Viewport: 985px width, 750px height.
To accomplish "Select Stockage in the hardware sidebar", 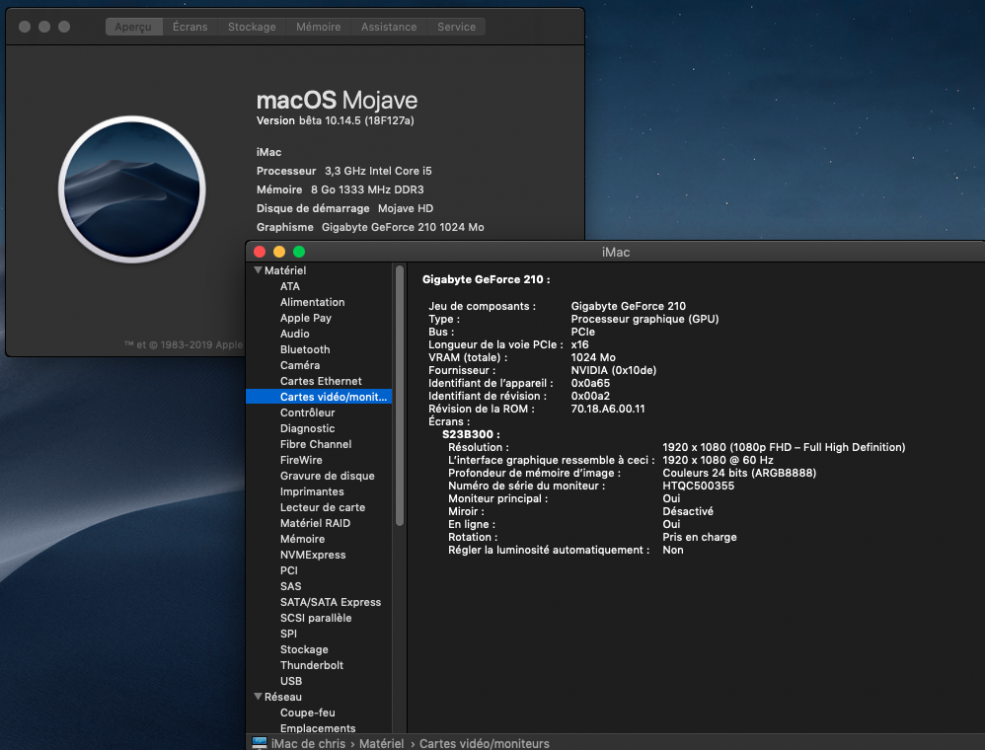I will pos(304,649).
